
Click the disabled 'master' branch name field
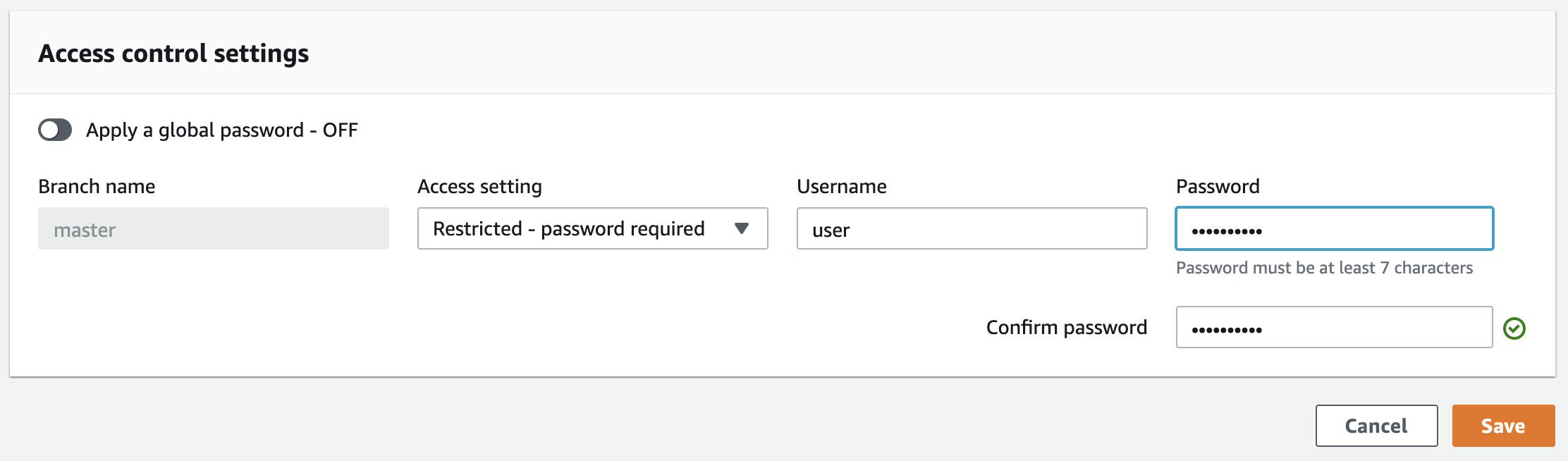coord(213,229)
